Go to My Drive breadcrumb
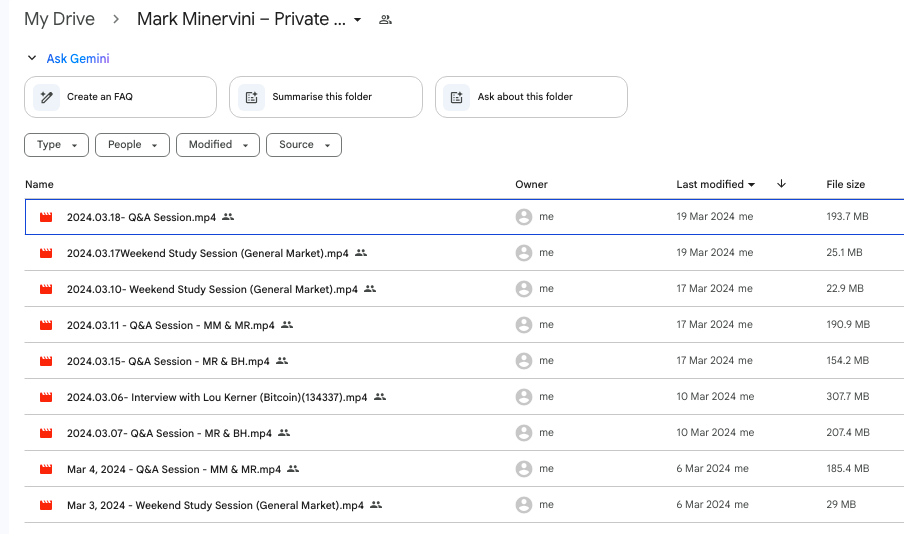 pyautogui.click(x=59, y=19)
